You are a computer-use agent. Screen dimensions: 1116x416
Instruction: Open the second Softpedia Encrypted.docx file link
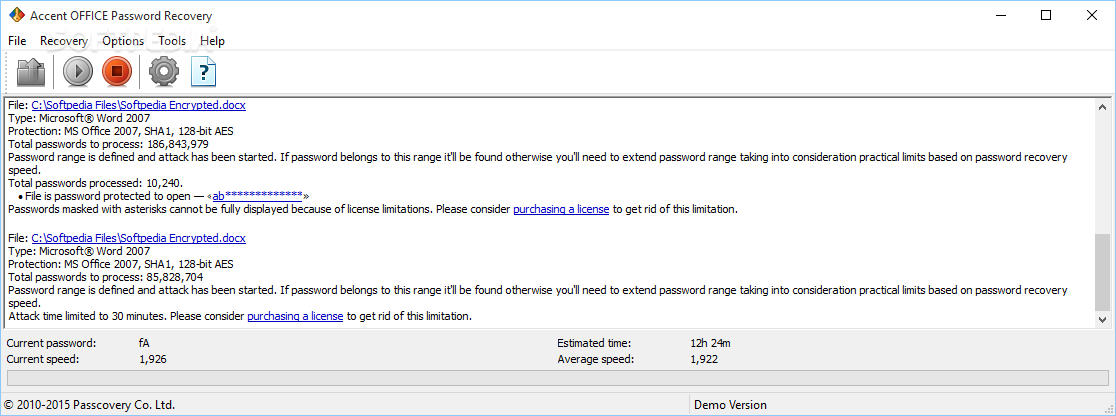pos(138,238)
